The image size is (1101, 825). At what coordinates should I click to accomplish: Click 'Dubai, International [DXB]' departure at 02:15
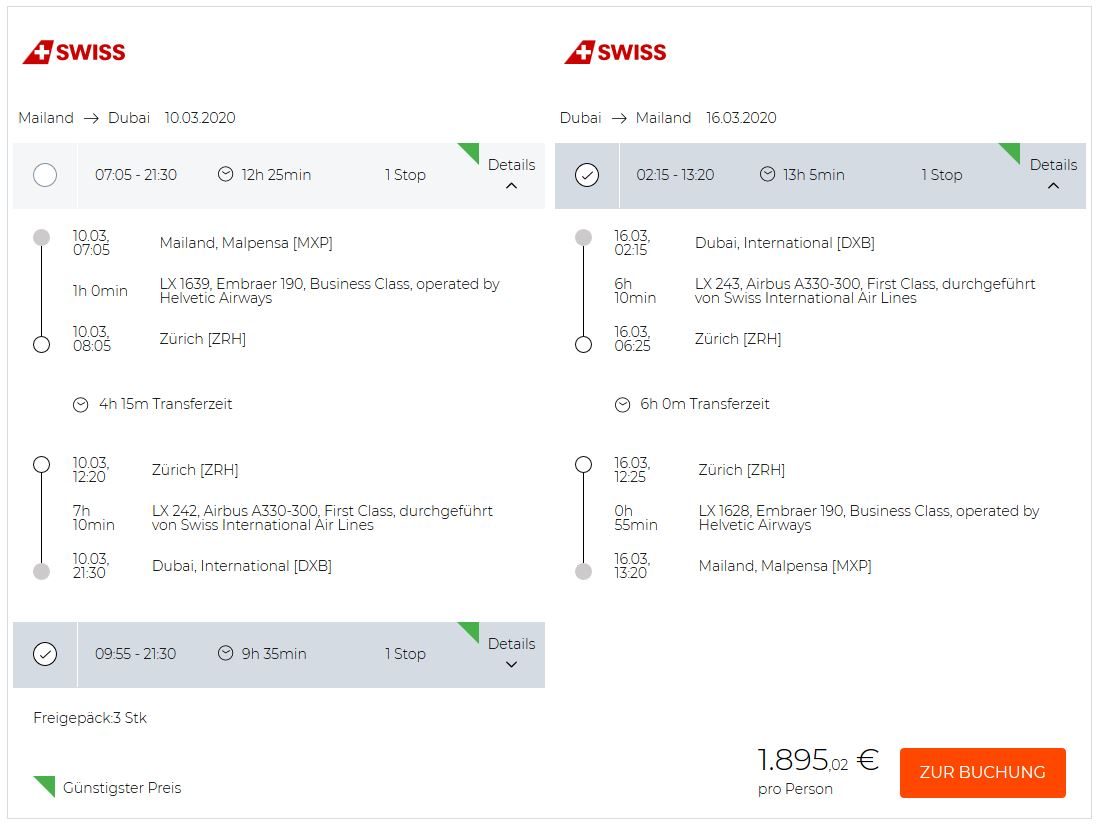[x=784, y=243]
